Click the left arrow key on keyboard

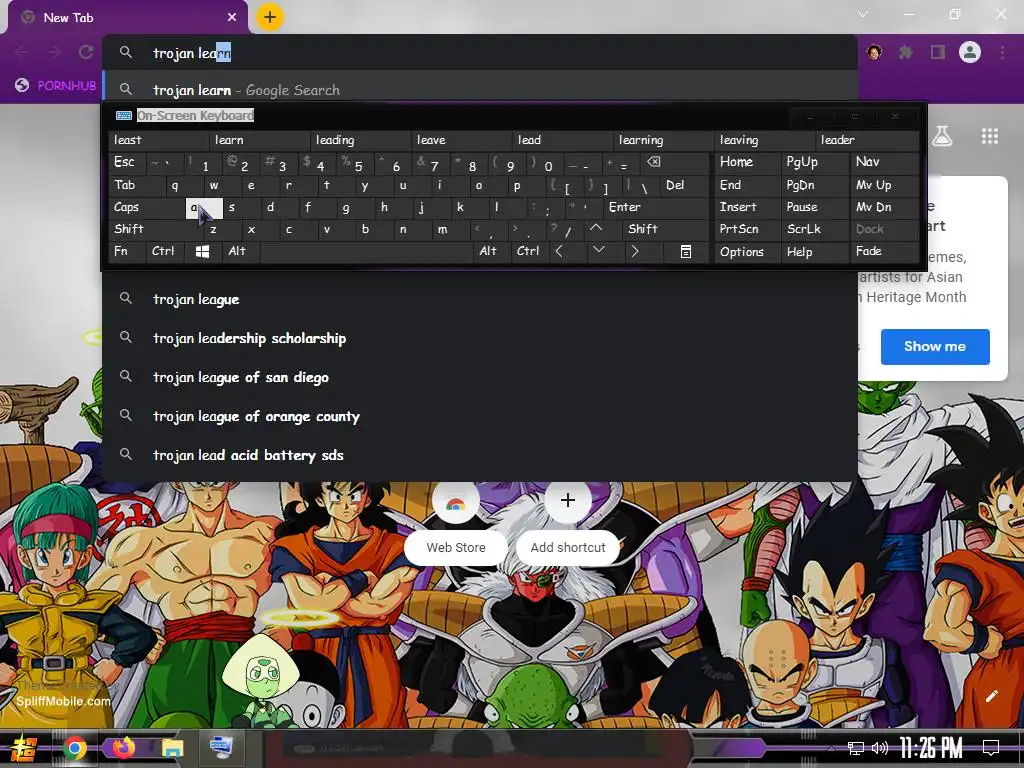(559, 251)
